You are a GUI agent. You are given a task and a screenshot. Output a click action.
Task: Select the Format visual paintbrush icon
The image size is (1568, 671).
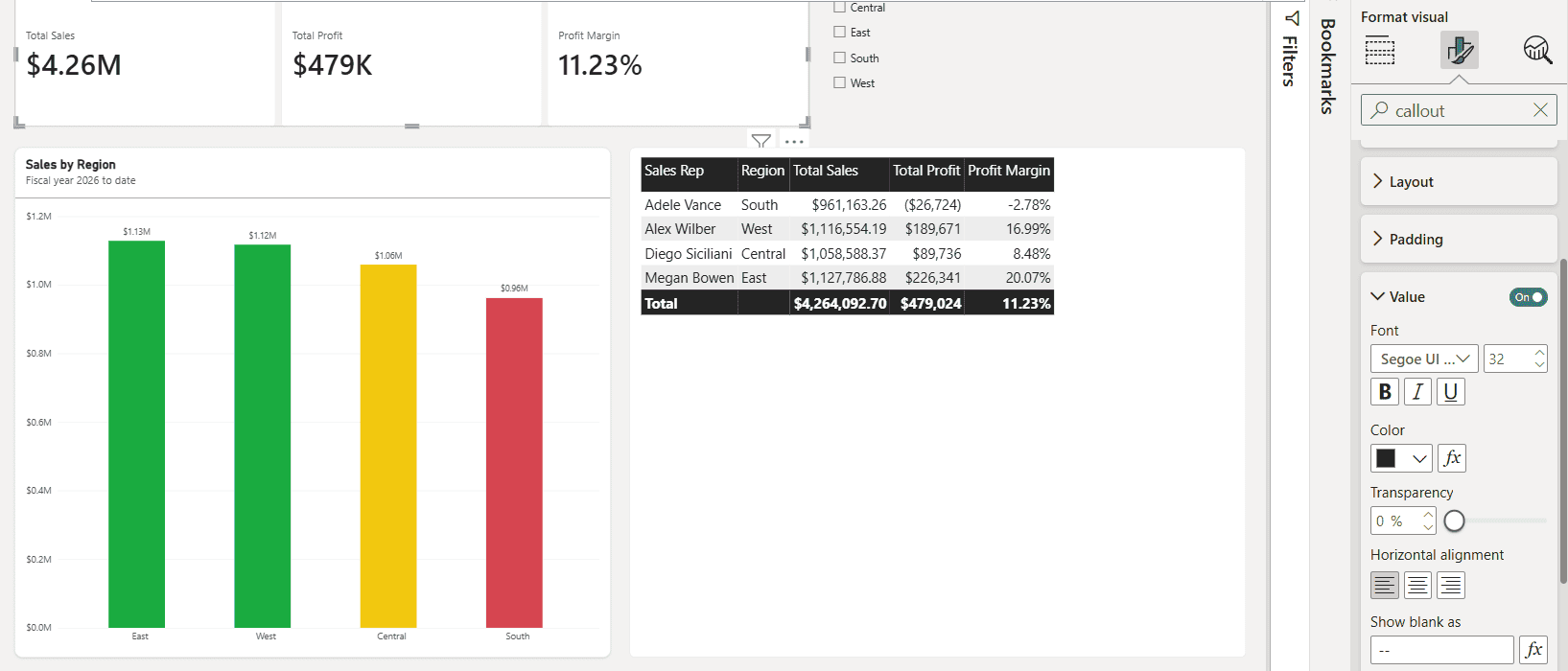point(1459,50)
